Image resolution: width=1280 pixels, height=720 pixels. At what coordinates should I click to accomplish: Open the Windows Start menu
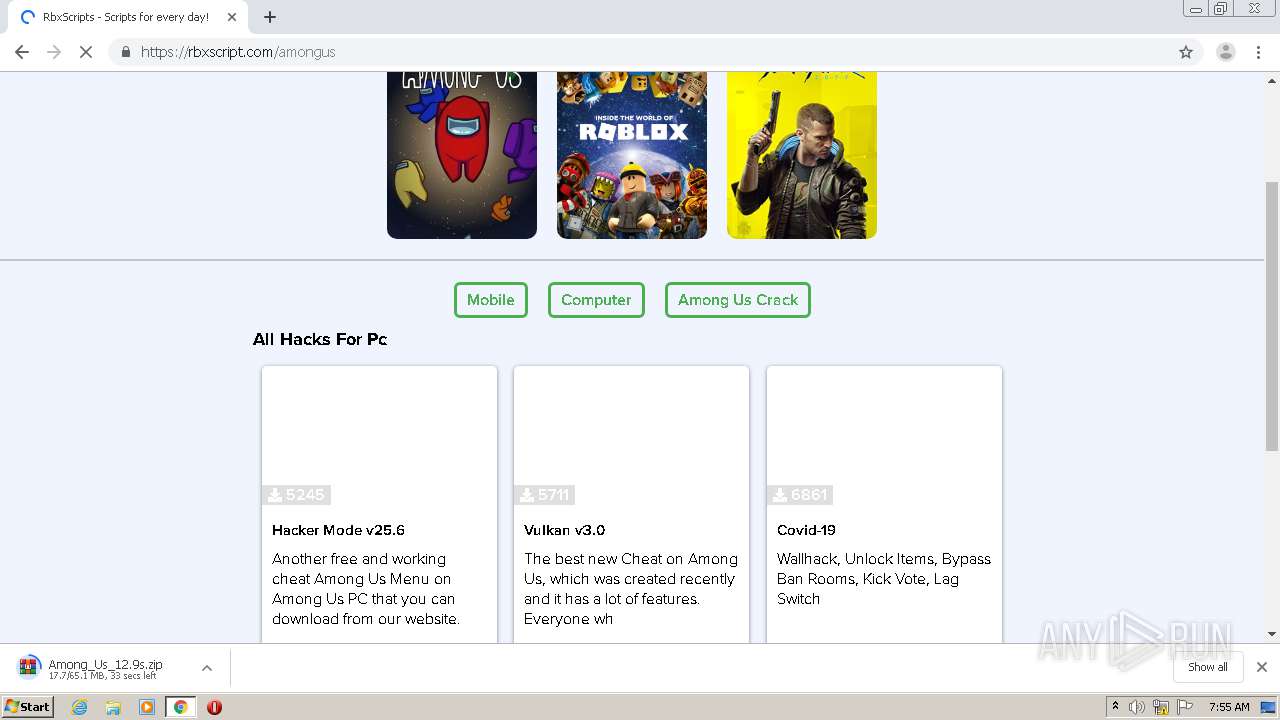[27, 706]
